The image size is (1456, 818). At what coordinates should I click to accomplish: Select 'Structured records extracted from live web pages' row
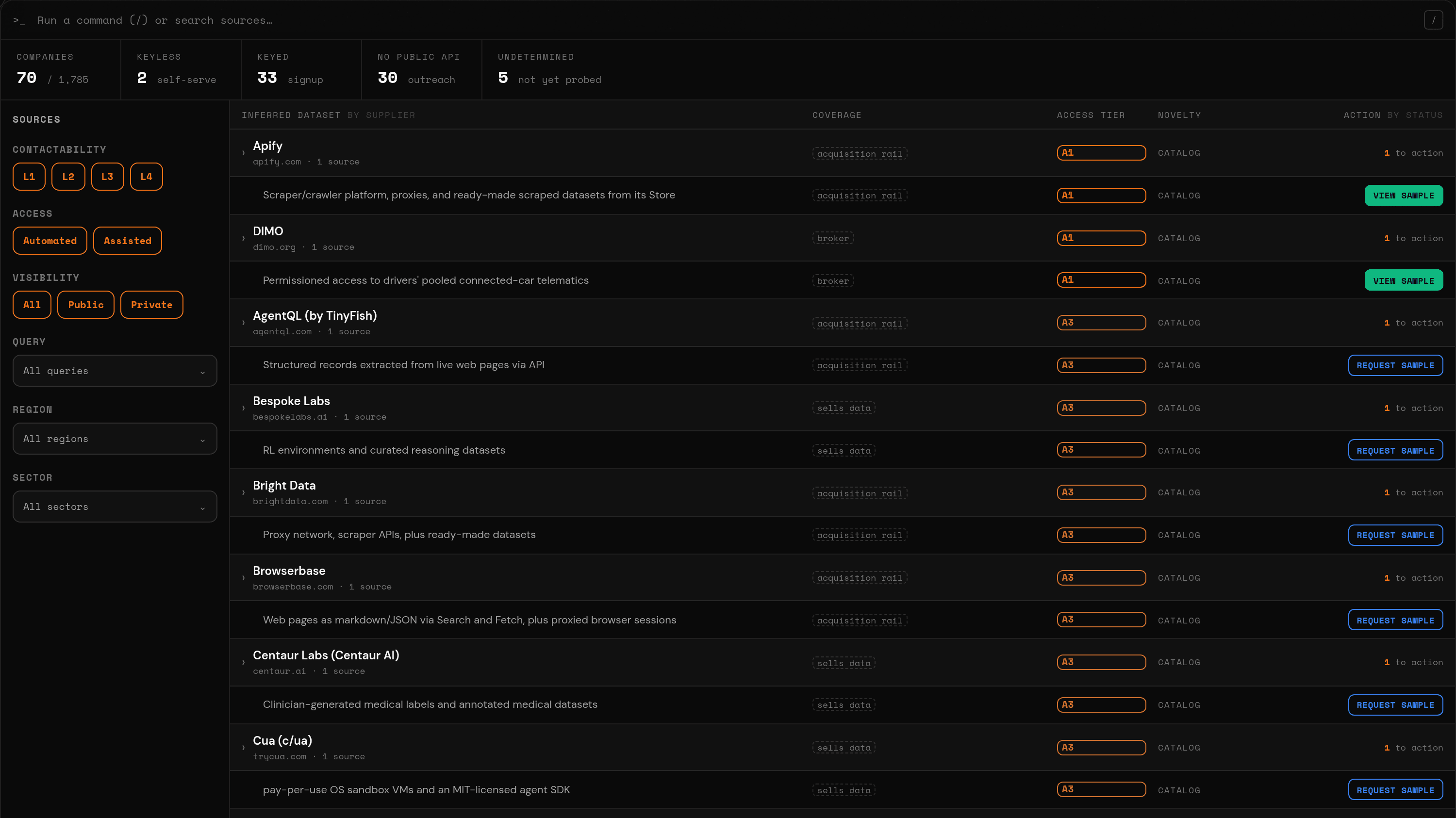pyautogui.click(x=842, y=365)
